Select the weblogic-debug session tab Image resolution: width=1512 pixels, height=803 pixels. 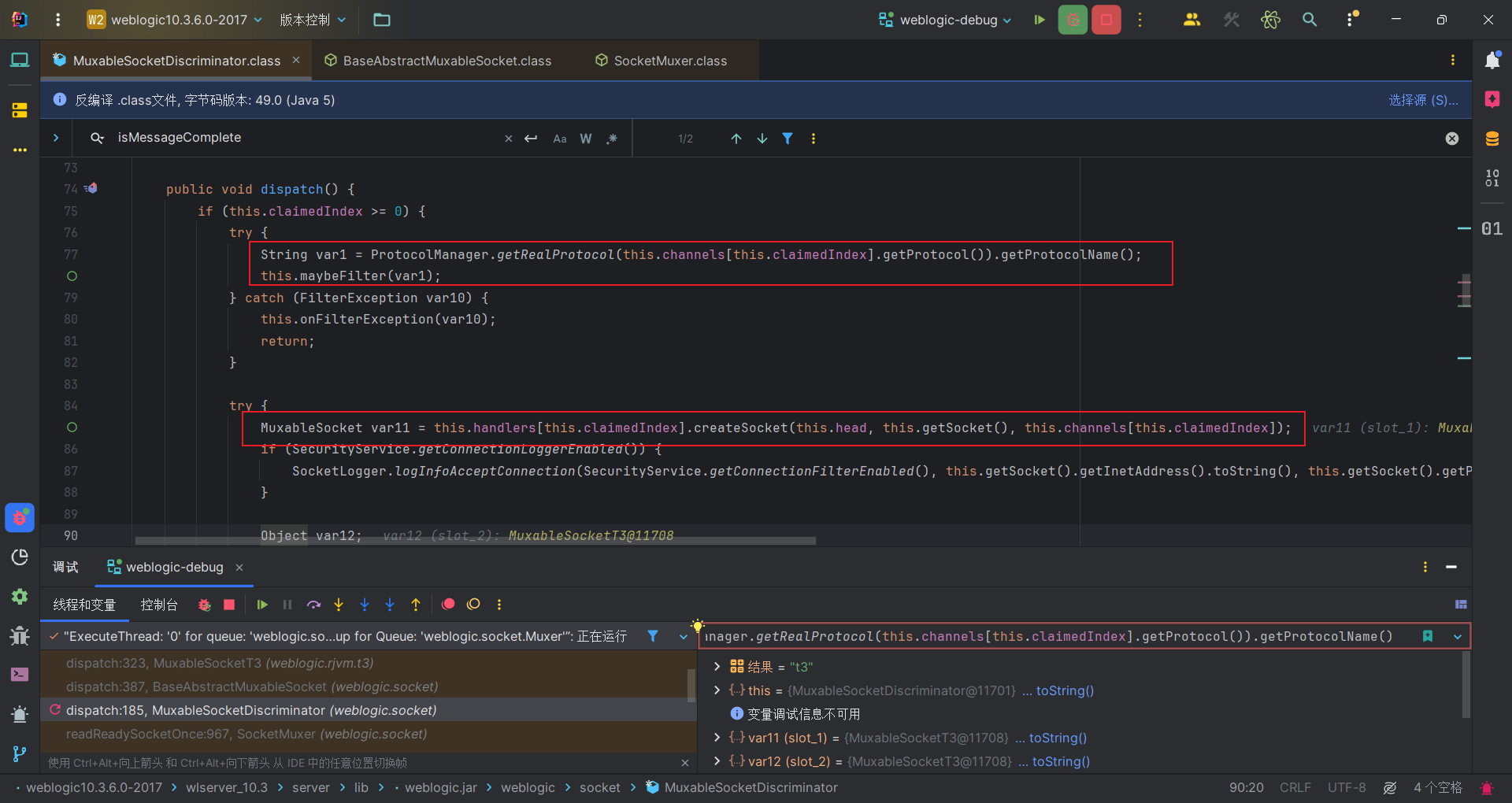point(174,568)
